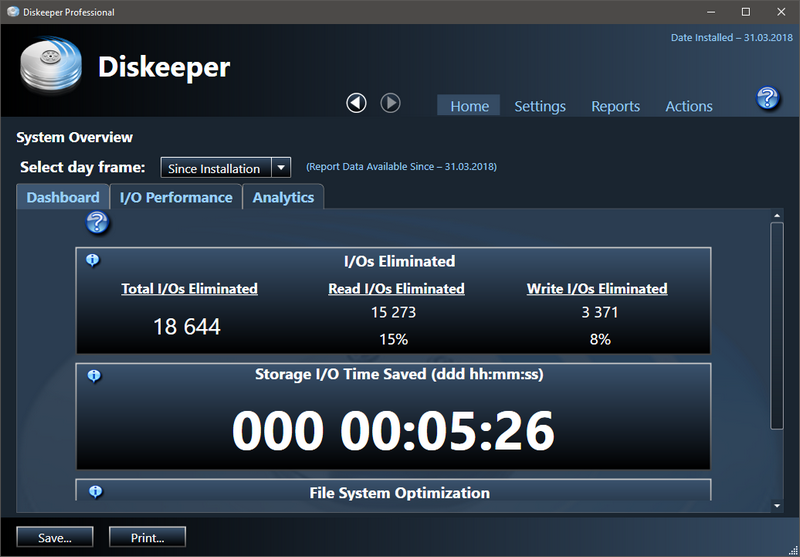Open the Actions menu
This screenshot has height=557, width=800.
click(689, 106)
